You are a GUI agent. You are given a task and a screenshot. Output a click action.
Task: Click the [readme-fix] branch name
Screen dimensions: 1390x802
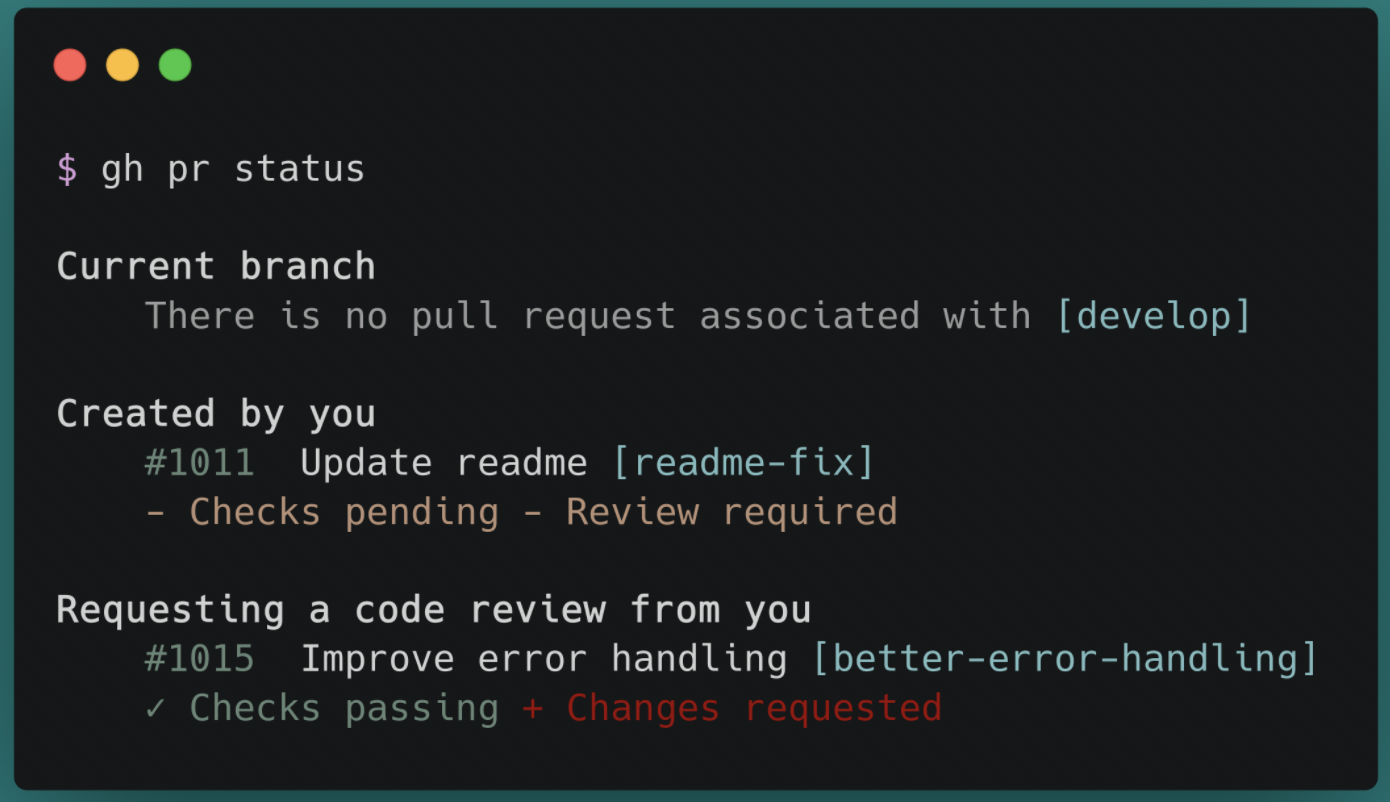pos(744,463)
